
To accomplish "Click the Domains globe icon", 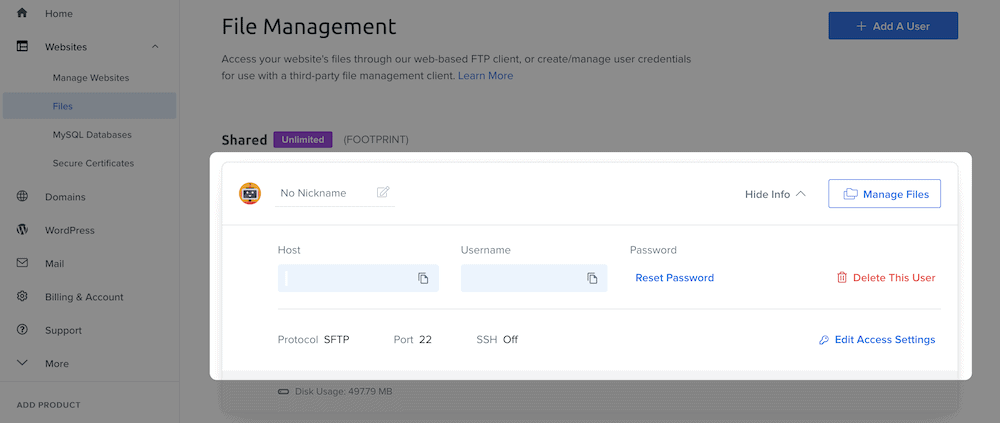I will click(x=22, y=197).
